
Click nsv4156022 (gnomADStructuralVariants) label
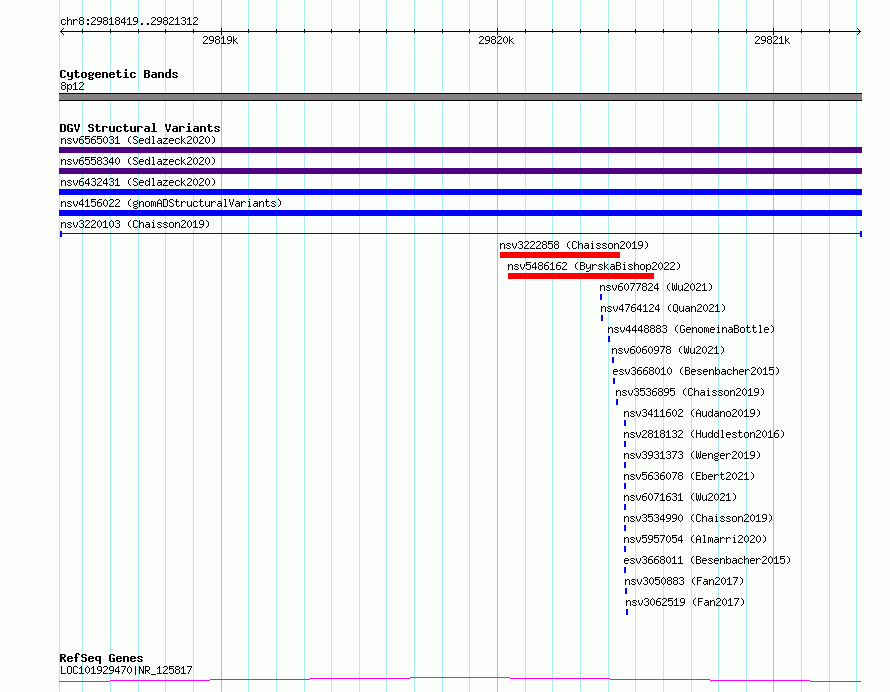(171, 203)
